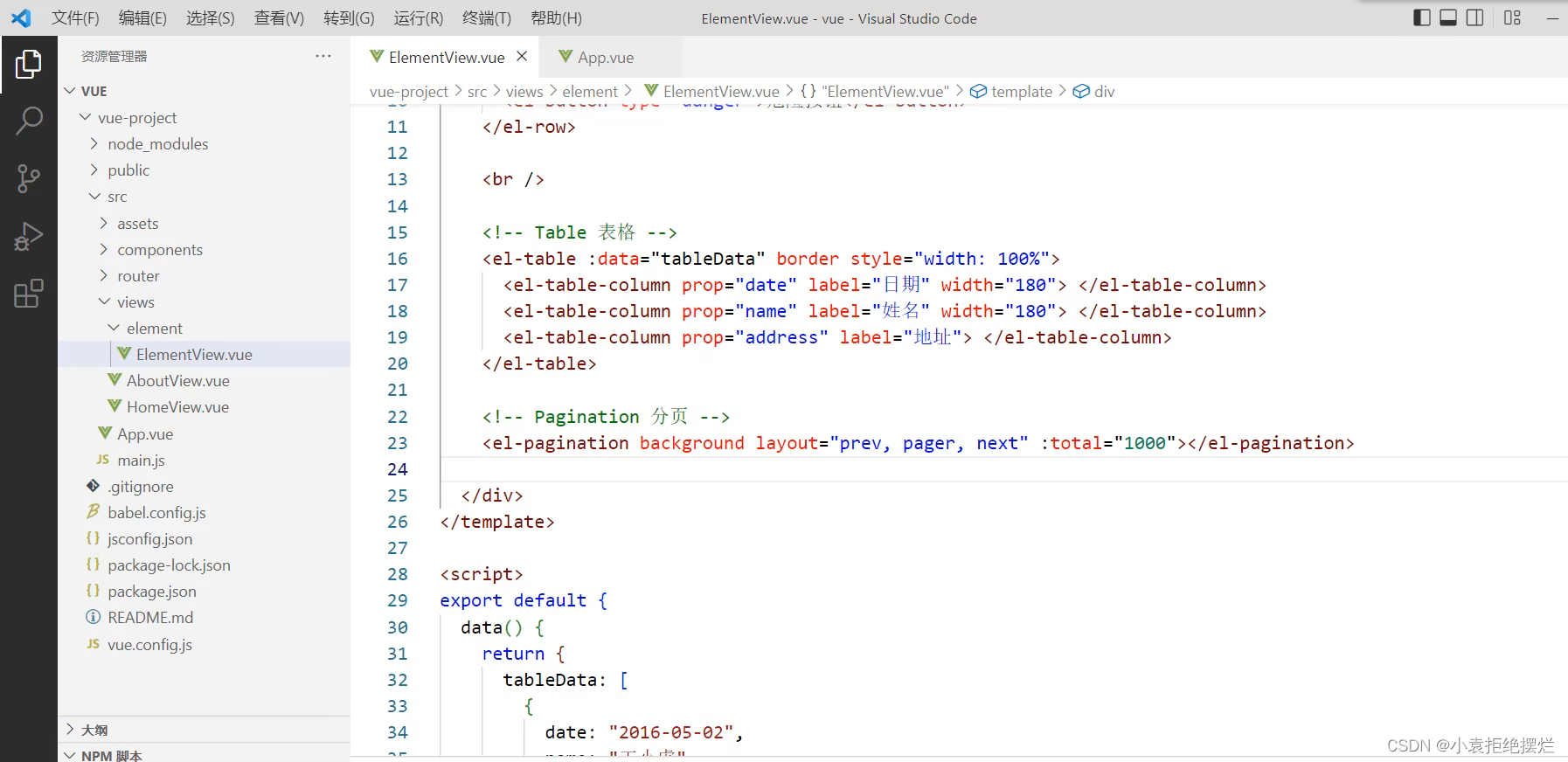Expand the public folder
1568x762 pixels.
point(94,170)
